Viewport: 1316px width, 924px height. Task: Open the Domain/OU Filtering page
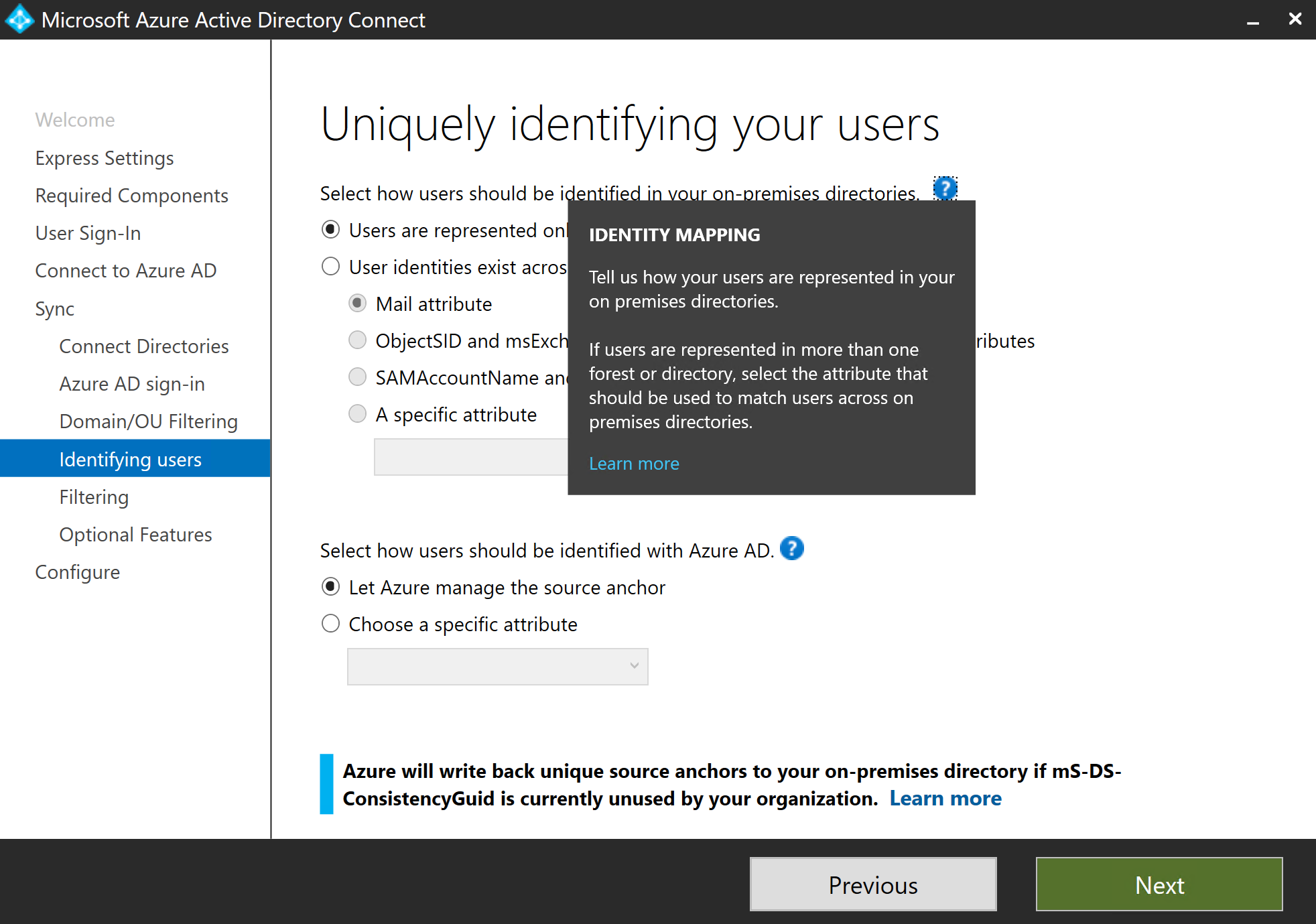(149, 421)
